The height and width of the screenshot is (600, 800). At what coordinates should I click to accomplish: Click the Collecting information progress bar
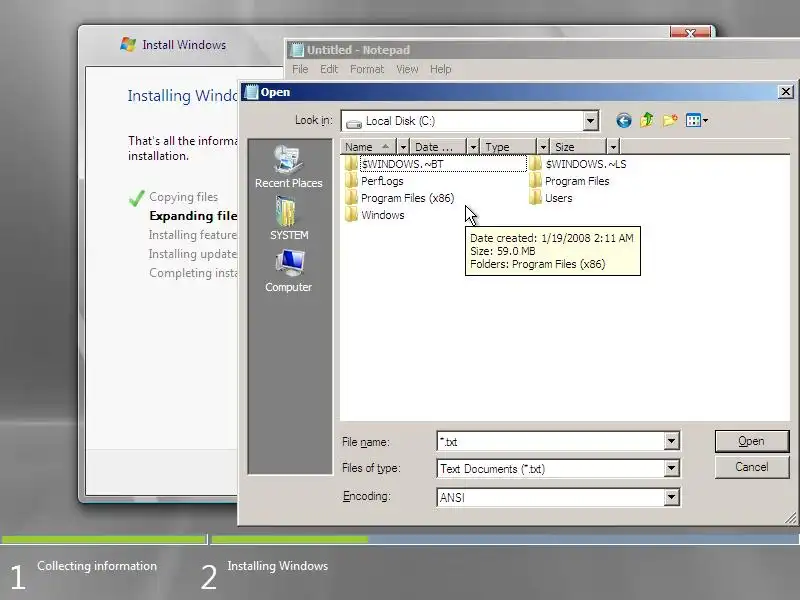(104, 539)
